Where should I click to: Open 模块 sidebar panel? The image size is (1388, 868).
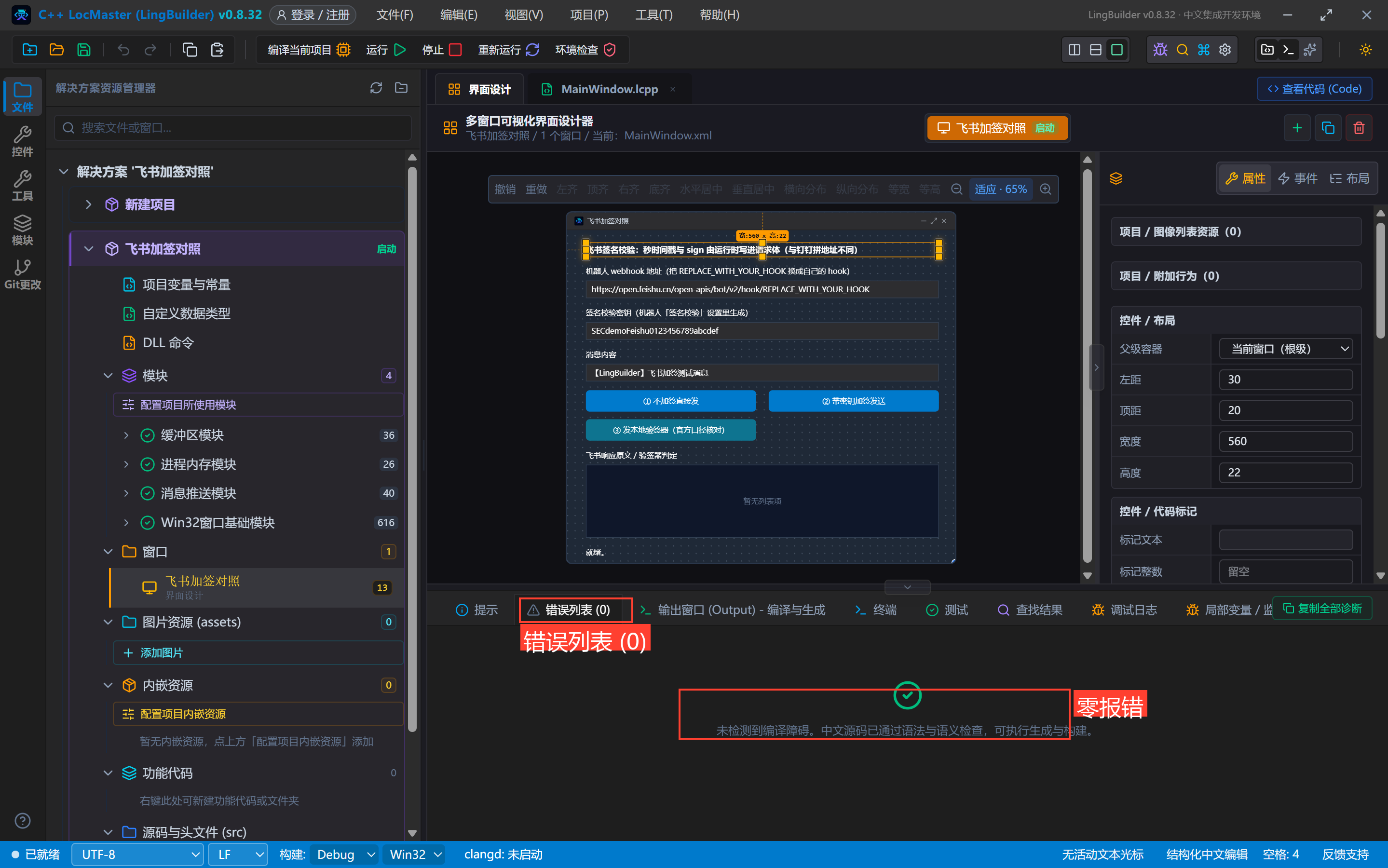[22, 230]
